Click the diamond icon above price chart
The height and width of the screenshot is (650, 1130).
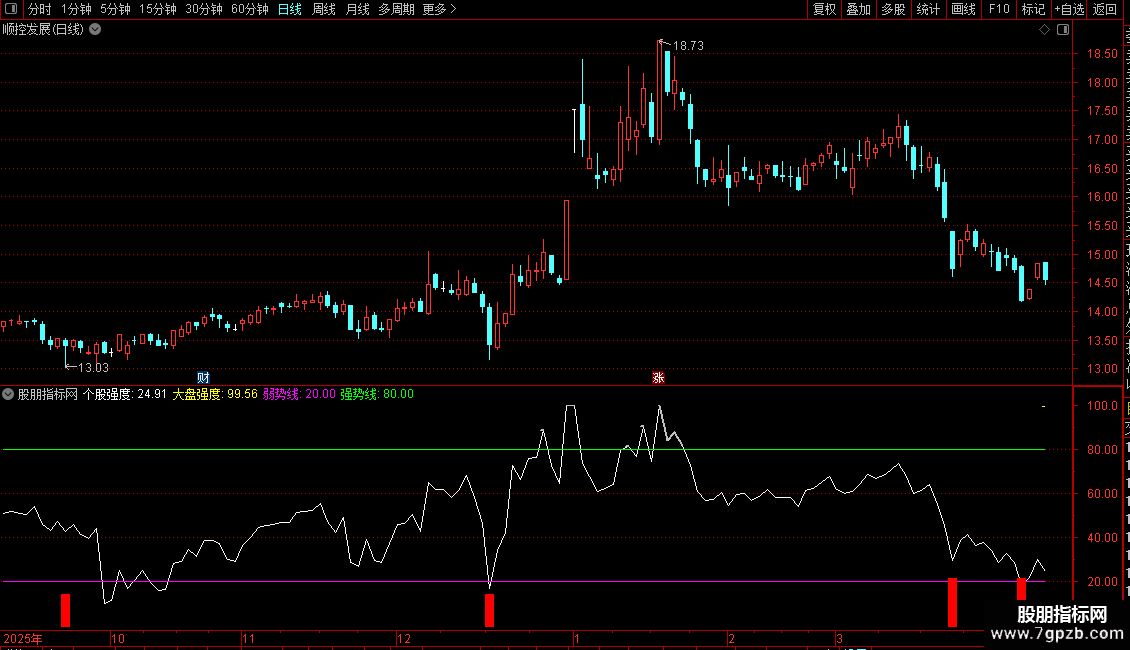pos(1044,30)
